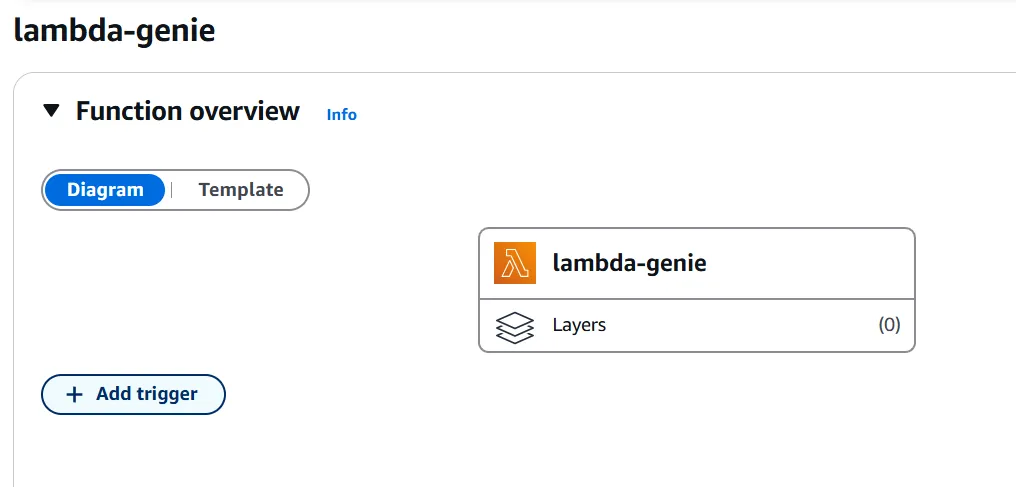Select the Layers row of the function card

[697, 326]
